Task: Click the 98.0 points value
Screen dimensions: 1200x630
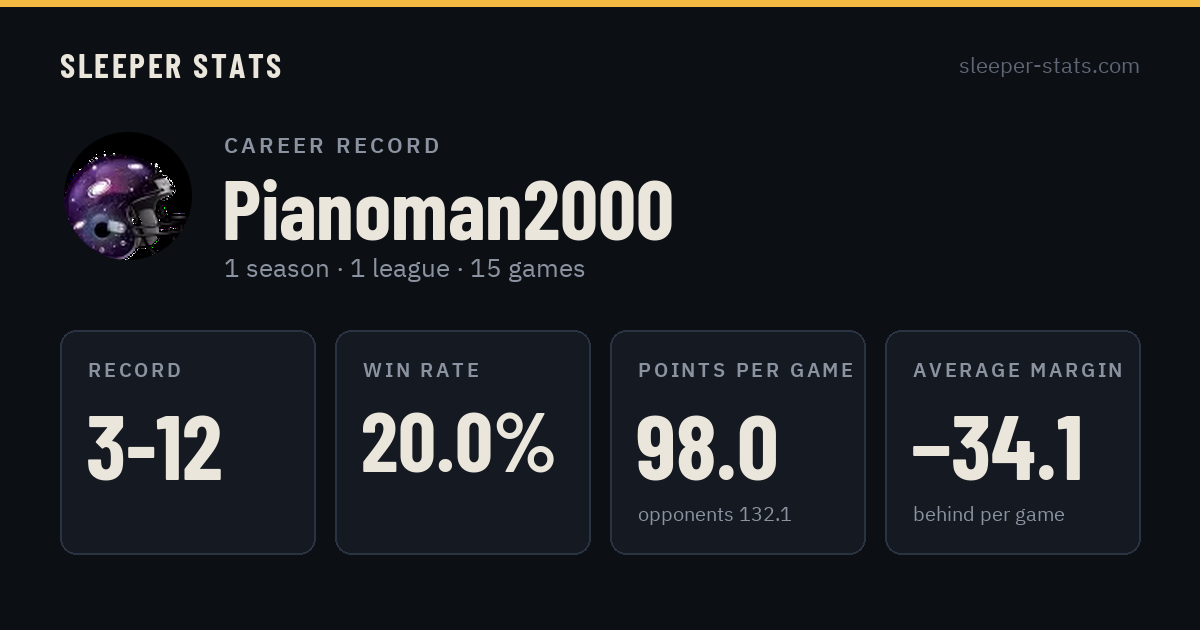Action: (707, 449)
